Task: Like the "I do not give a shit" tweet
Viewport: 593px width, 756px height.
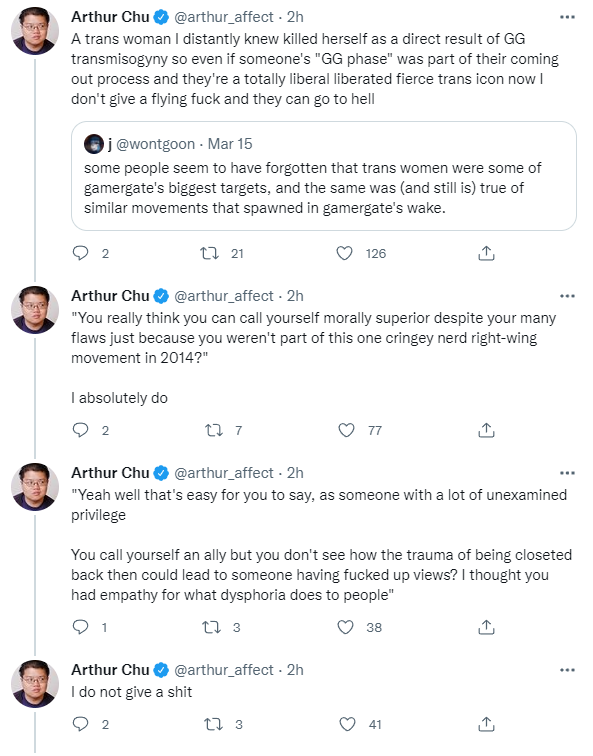Action: [x=347, y=724]
